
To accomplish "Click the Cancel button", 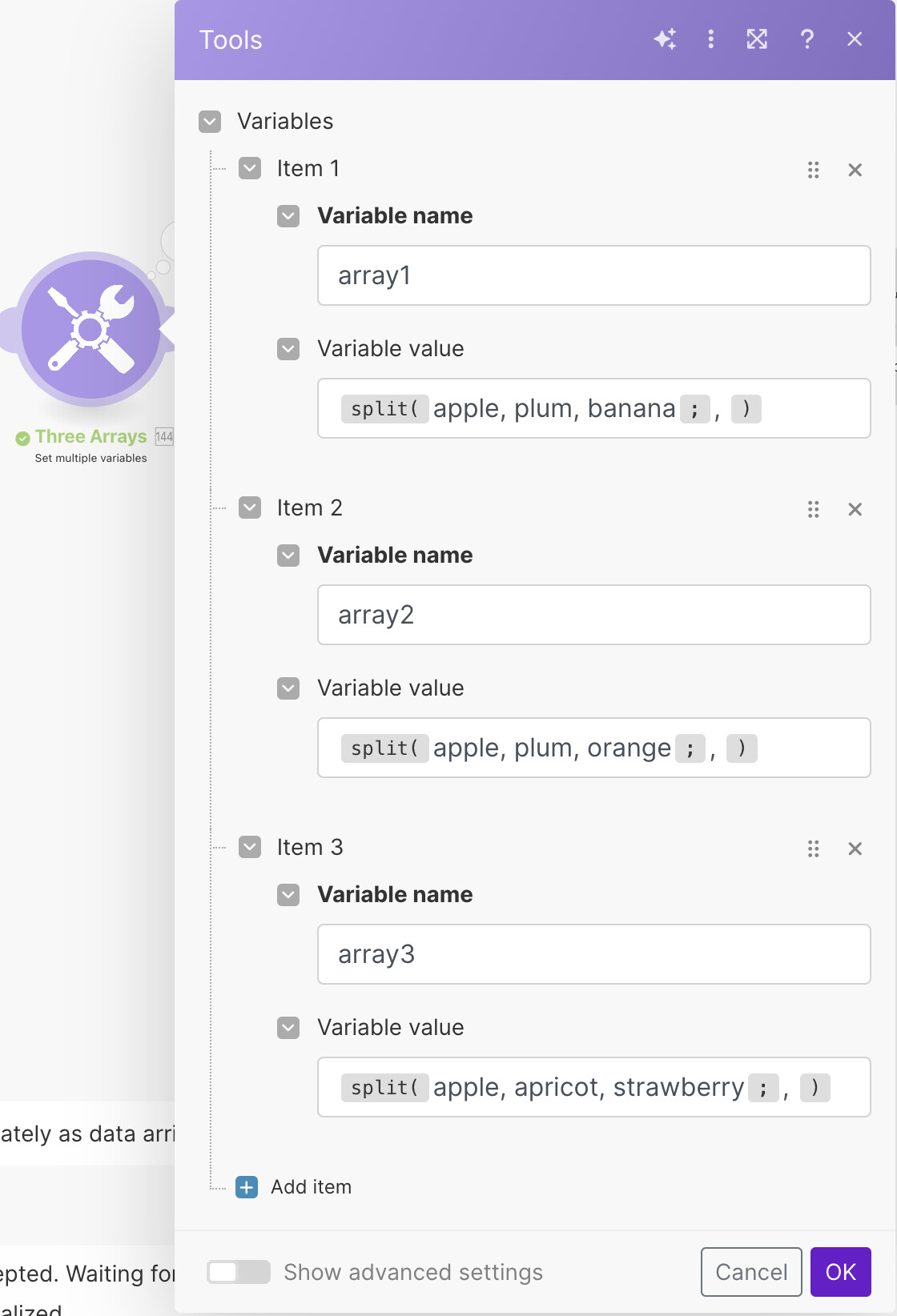I will 750,1272.
